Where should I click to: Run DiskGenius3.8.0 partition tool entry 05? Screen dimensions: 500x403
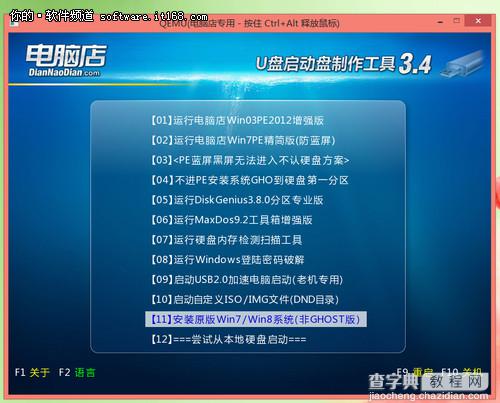237,200
